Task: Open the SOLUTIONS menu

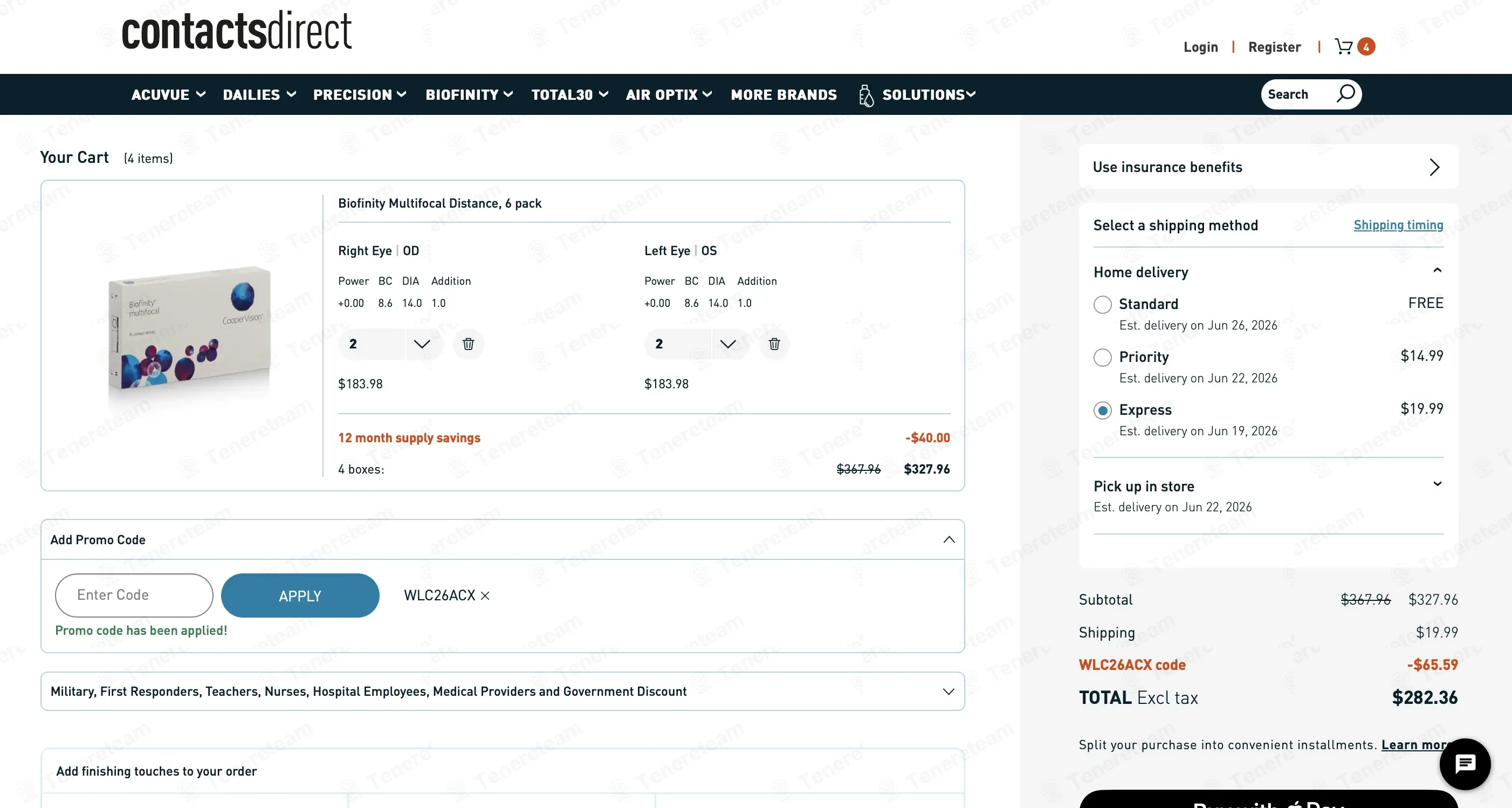Action: (929, 94)
